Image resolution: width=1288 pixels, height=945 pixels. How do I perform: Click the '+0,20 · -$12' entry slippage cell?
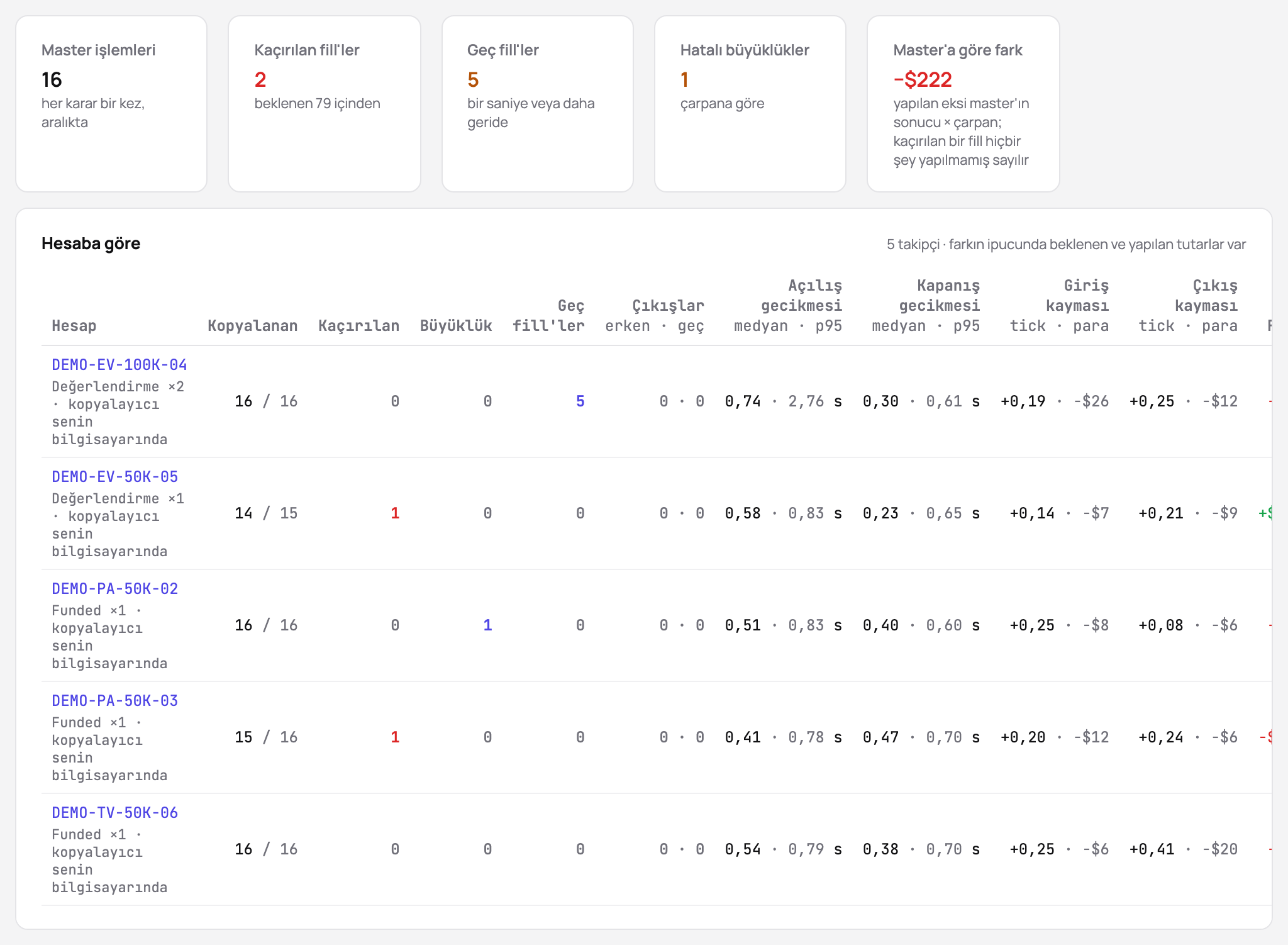1055,737
